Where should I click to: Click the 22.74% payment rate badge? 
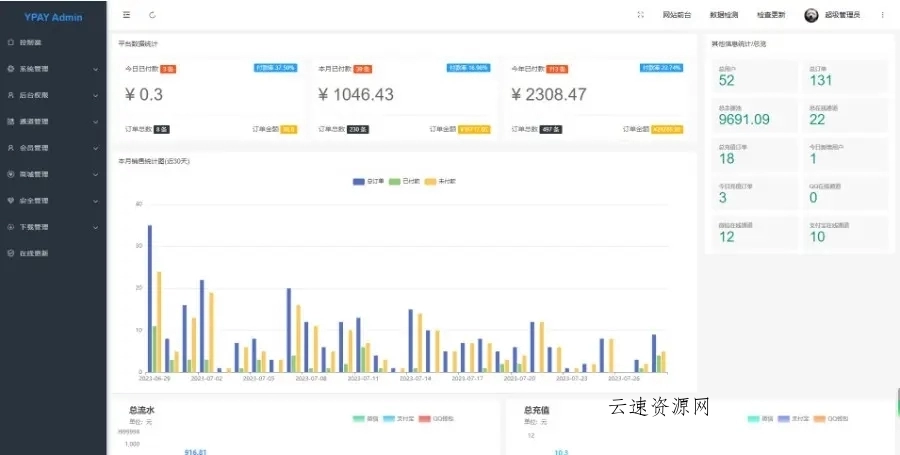pos(661,68)
